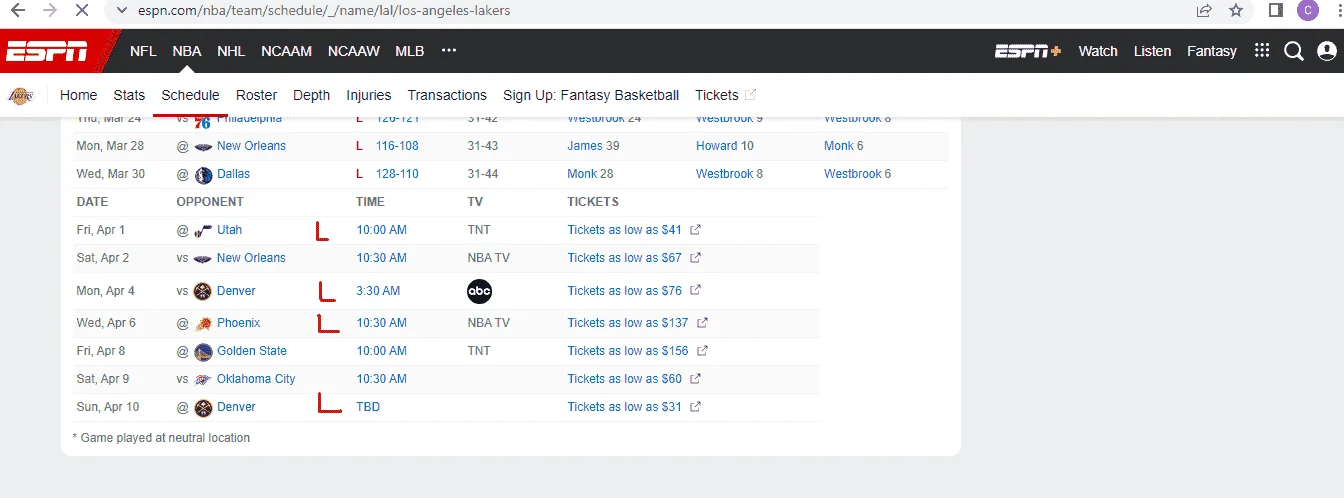Image resolution: width=1344 pixels, height=498 pixels.
Task: Click the ESPN+ logo
Action: [1028, 51]
